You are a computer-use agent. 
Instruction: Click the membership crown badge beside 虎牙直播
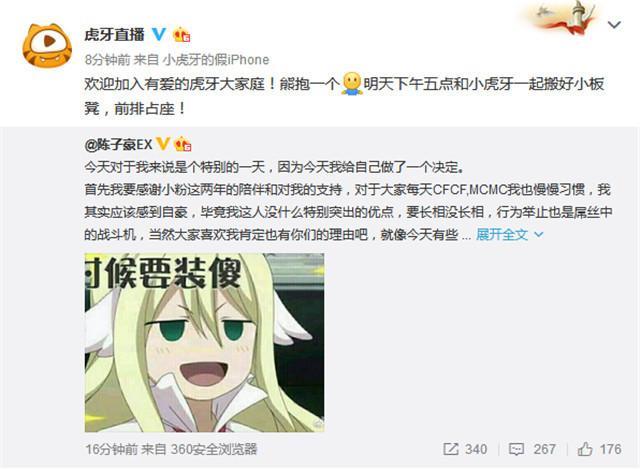click(182, 35)
